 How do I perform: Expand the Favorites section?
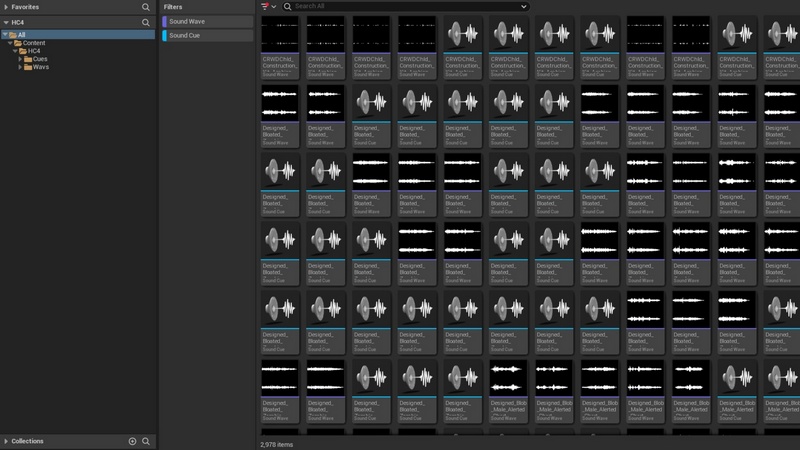(x=5, y=6)
